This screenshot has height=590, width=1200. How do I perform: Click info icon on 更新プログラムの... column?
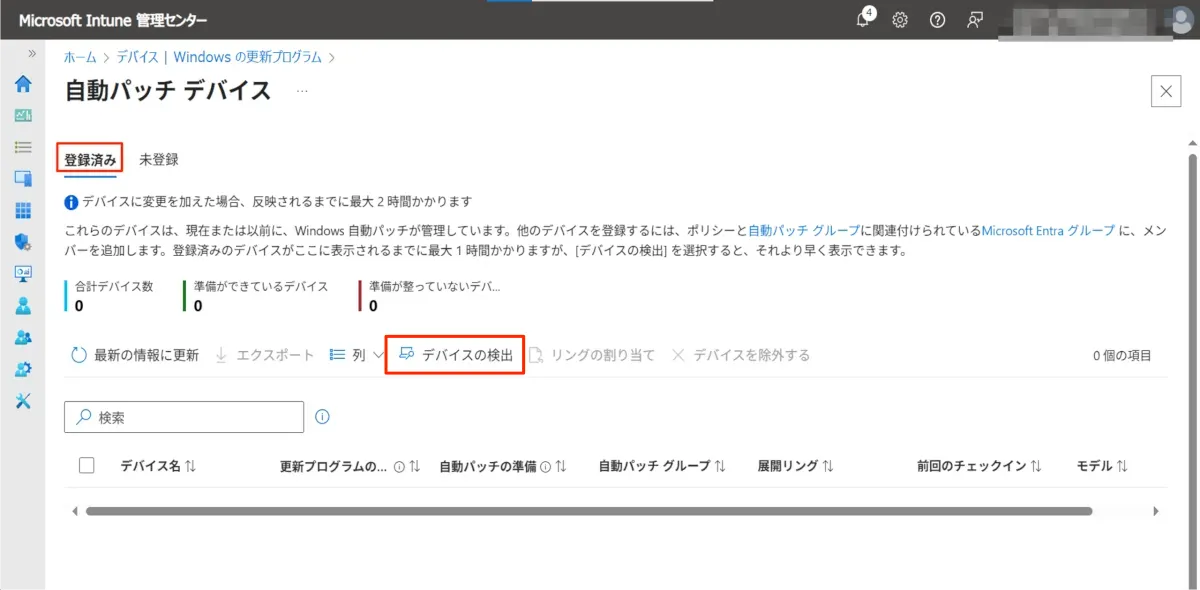point(399,467)
